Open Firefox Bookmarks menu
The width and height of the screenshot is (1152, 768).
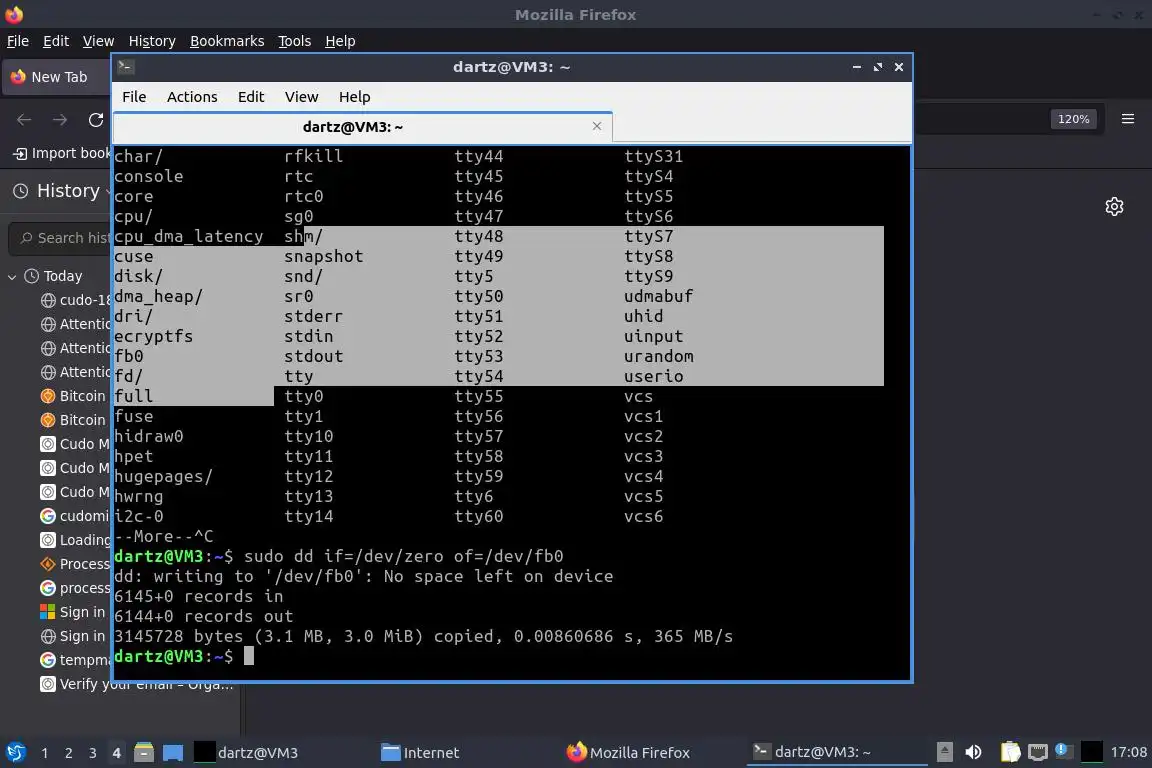(227, 41)
